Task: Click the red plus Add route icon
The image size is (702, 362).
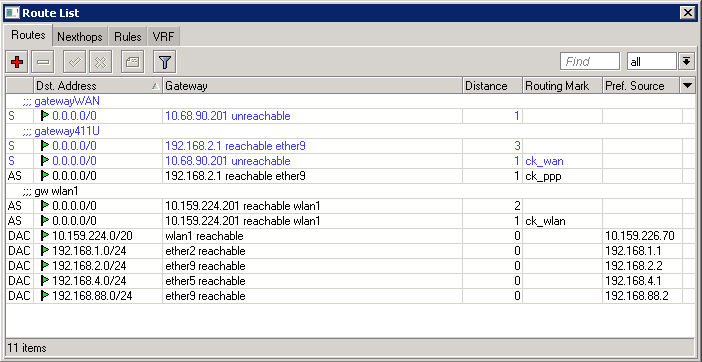Action: (17, 62)
